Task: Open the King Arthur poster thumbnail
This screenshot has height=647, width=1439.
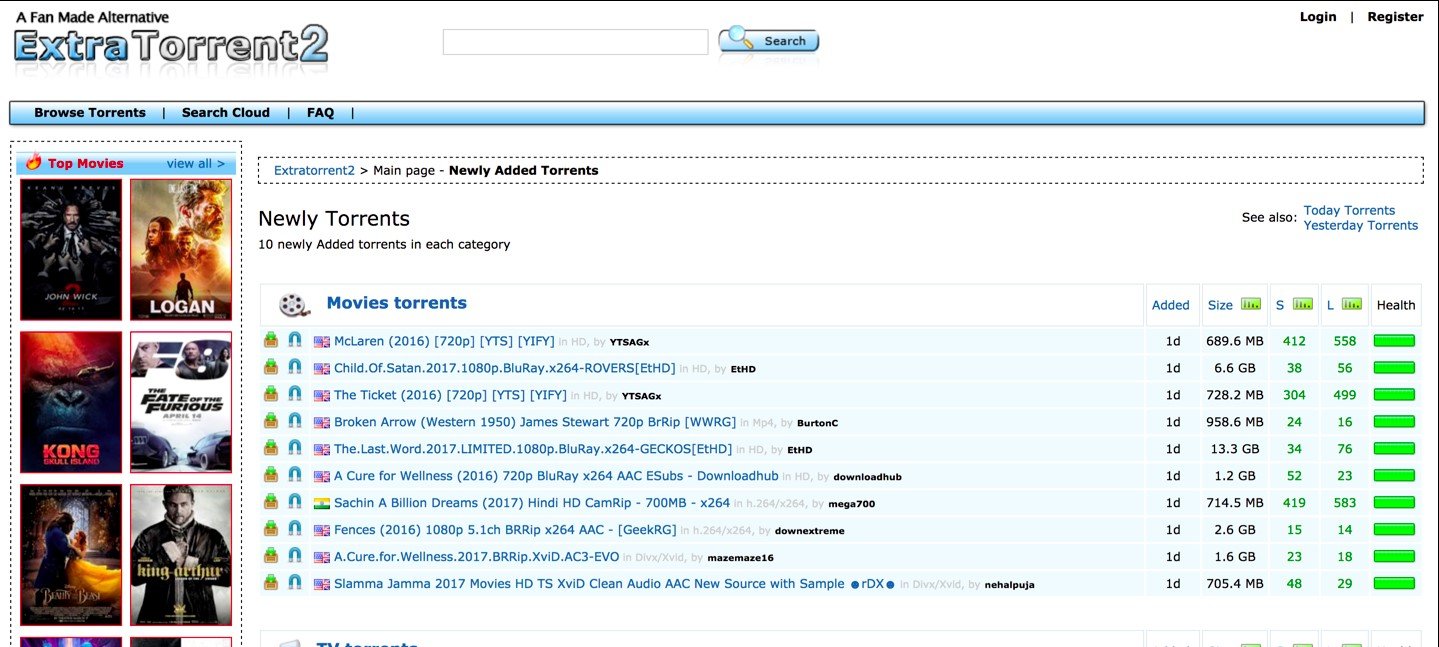Action: click(x=181, y=555)
